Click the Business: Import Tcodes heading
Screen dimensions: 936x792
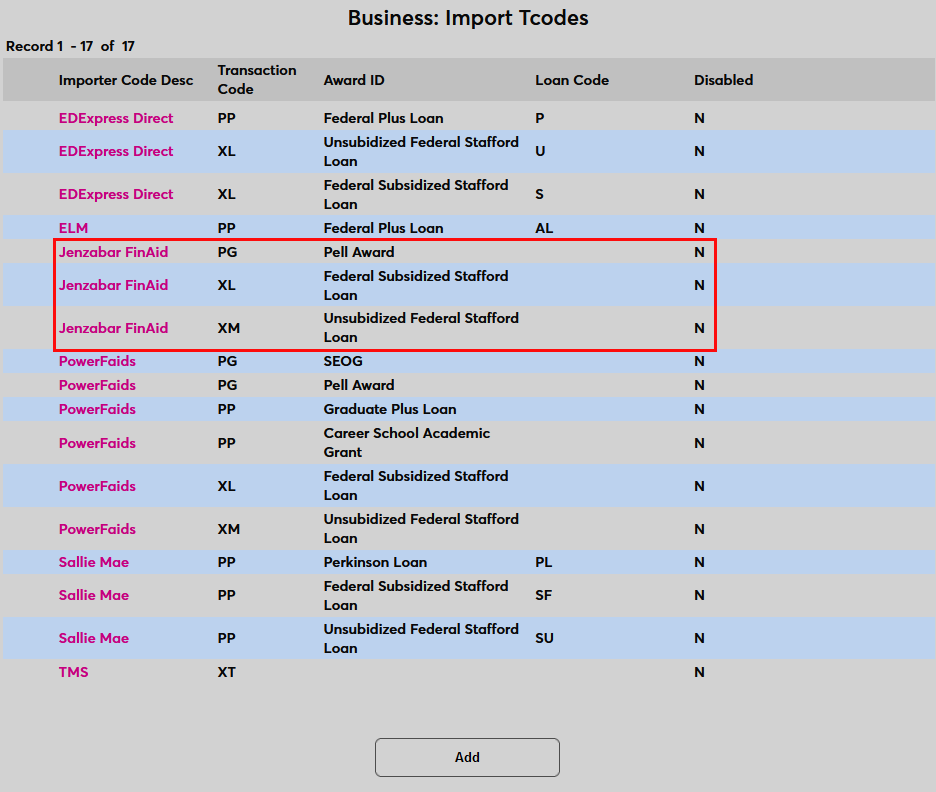468,18
